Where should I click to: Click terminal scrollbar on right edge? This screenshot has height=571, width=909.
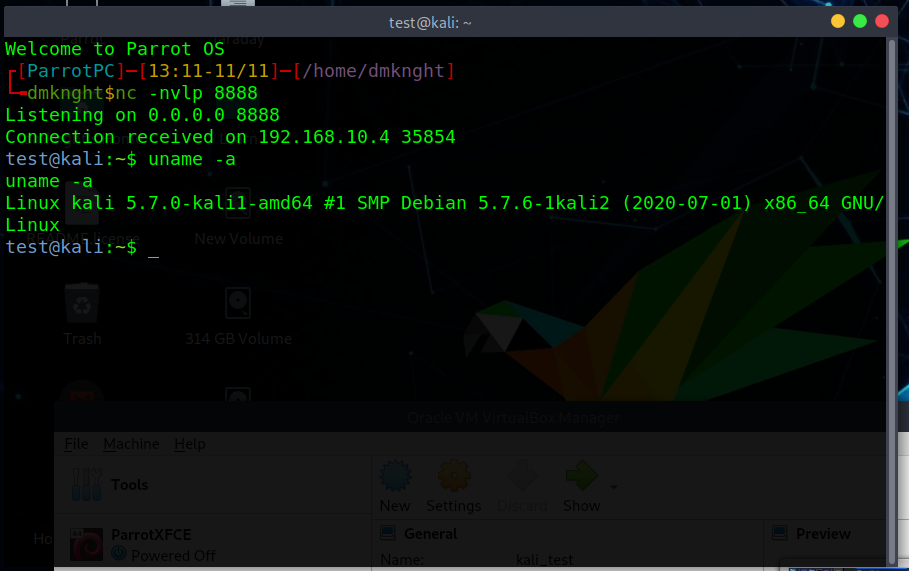(892, 301)
